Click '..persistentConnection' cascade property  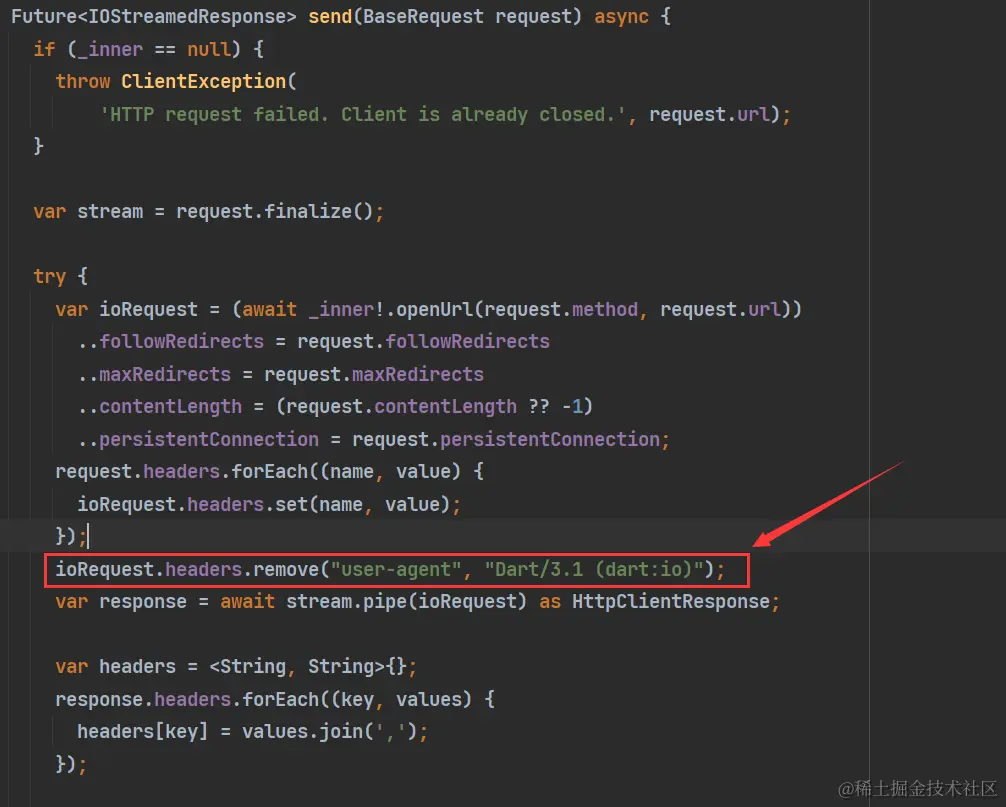[198, 439]
